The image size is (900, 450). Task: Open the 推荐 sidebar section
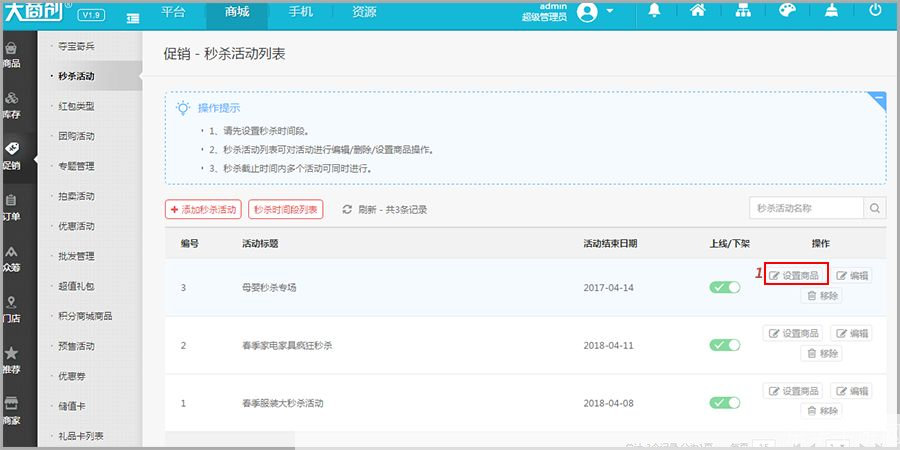[11, 361]
